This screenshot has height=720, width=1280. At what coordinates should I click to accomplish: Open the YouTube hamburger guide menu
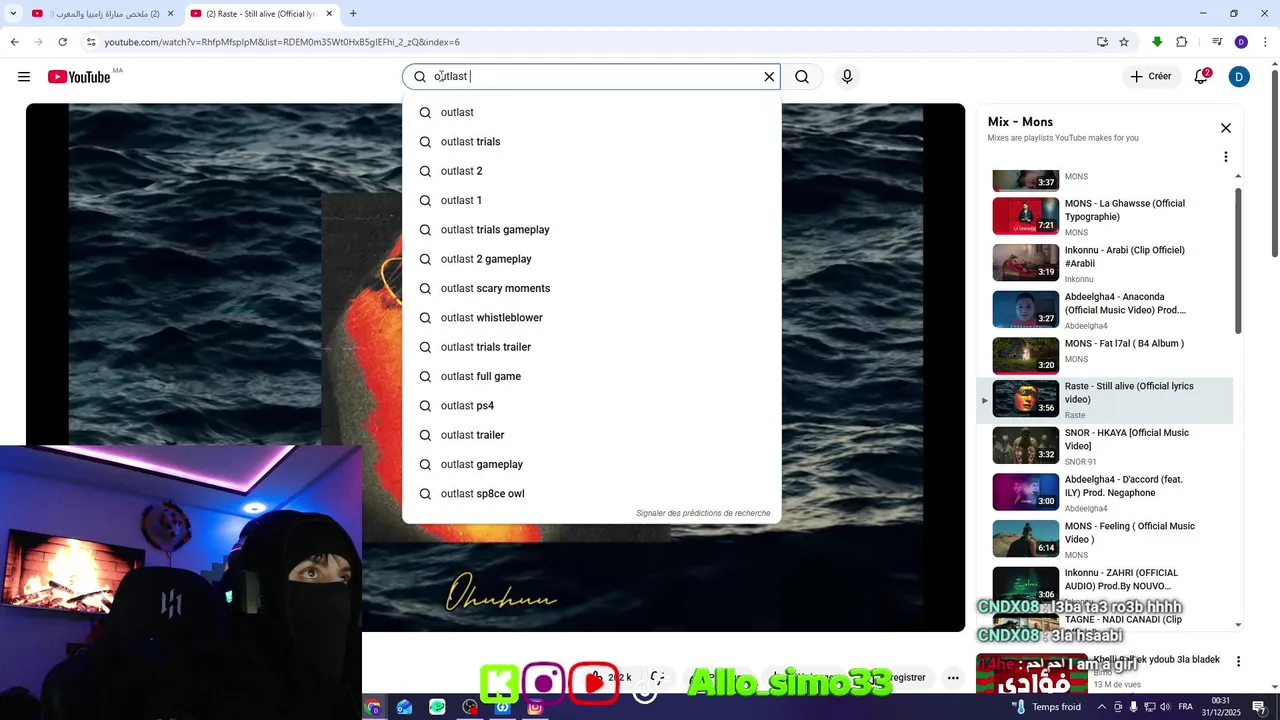[24, 77]
